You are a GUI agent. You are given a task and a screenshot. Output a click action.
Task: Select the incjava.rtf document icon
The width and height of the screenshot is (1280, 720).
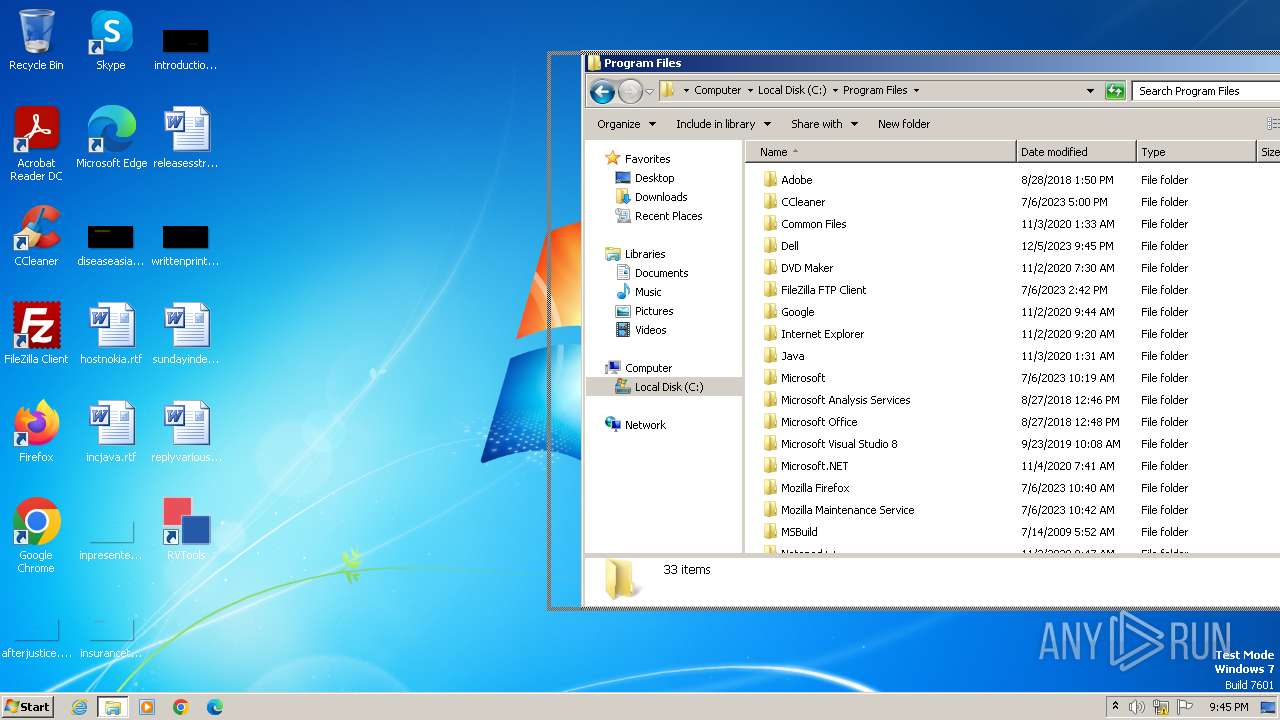pos(111,432)
